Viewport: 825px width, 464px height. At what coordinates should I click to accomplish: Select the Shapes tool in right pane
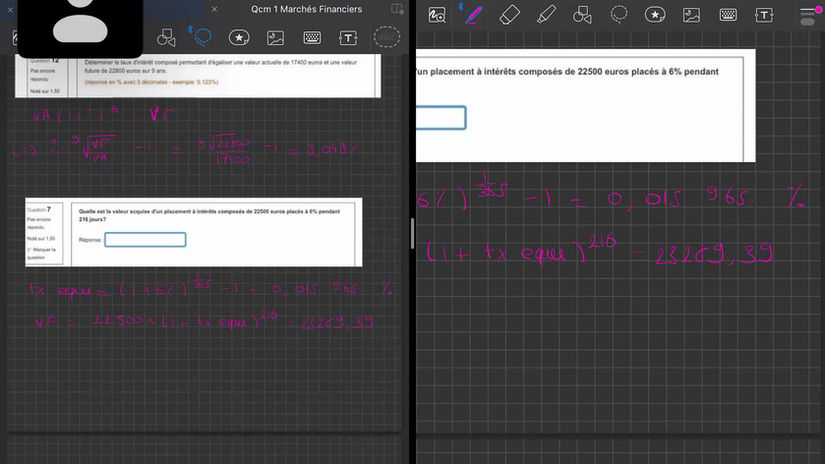tap(582, 15)
